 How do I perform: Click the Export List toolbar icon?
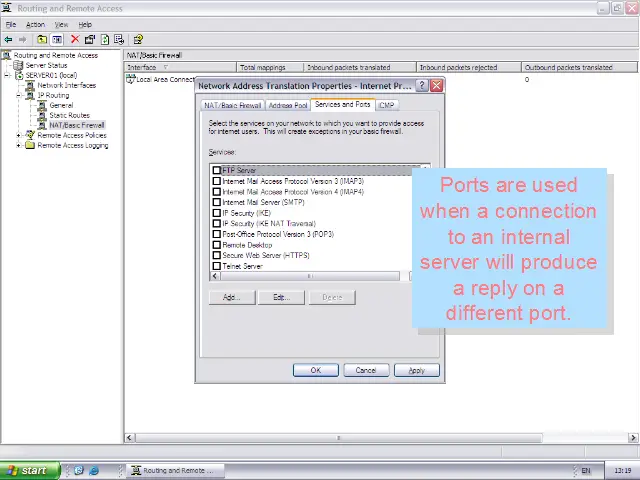(x=119, y=40)
